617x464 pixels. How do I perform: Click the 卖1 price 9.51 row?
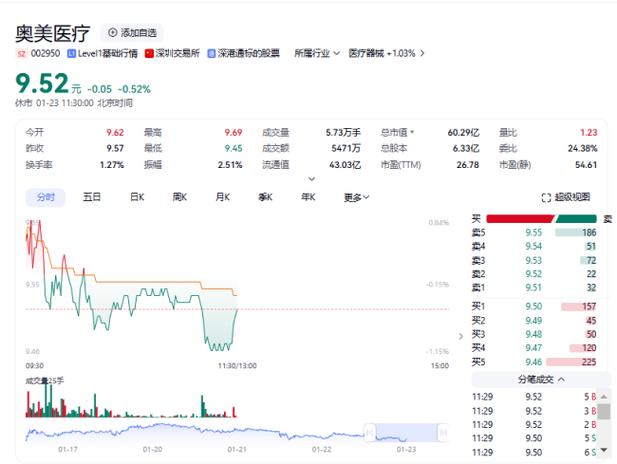click(534, 288)
